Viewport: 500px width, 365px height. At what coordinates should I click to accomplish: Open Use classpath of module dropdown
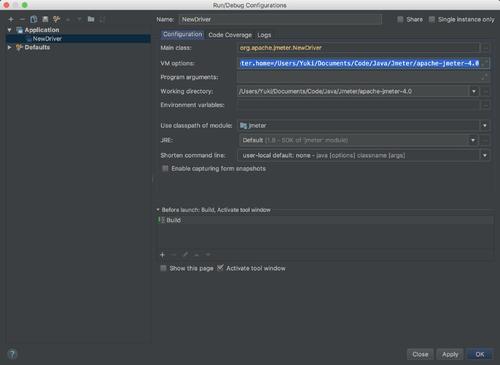coord(485,126)
